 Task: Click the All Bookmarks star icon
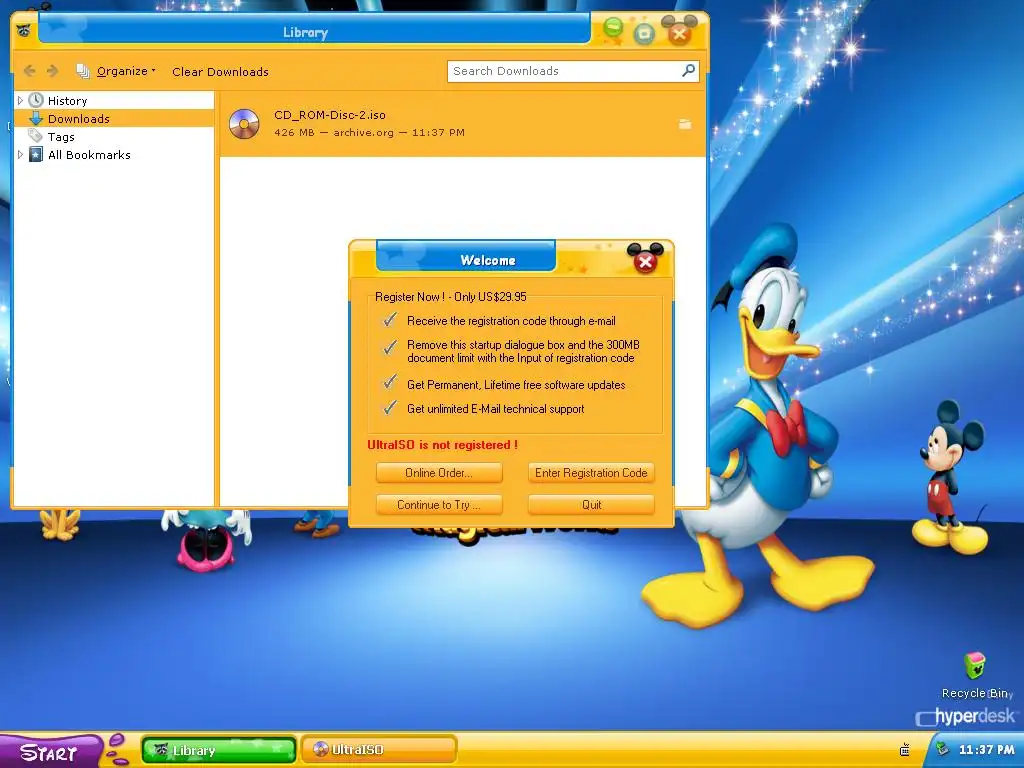pyautogui.click(x=37, y=154)
